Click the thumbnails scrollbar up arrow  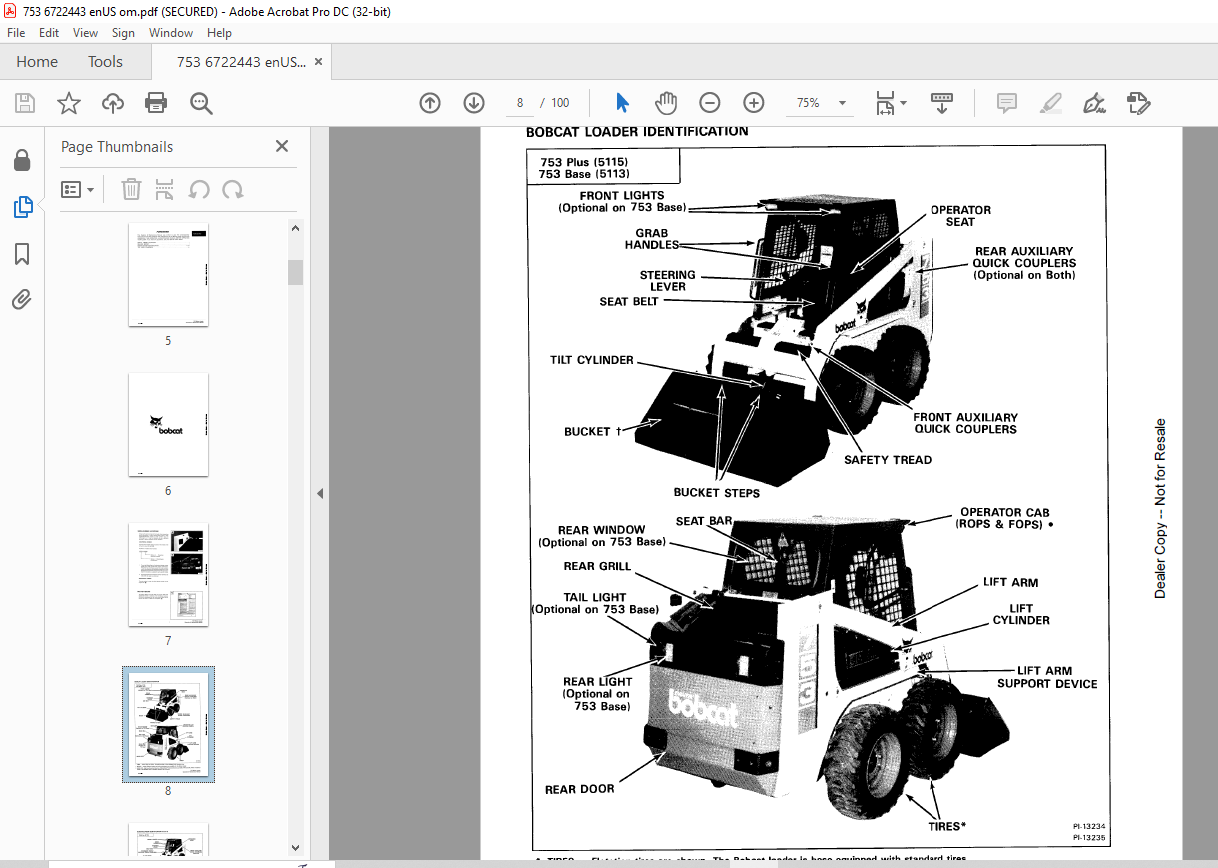pyautogui.click(x=295, y=227)
